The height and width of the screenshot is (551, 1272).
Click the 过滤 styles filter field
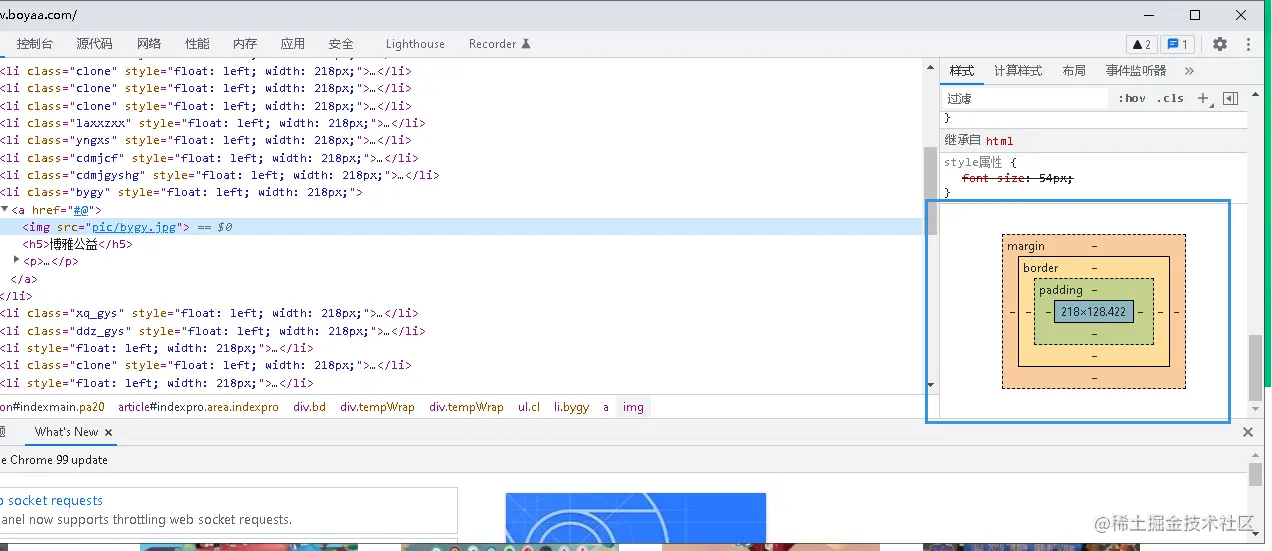1025,98
